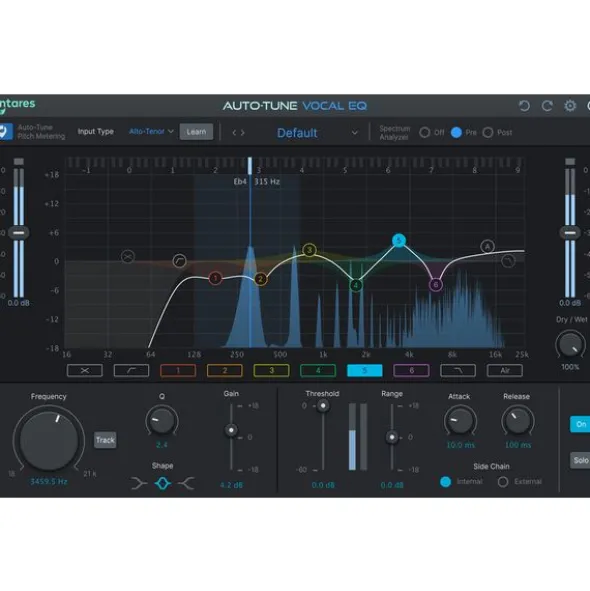Click the 100 ms release value
590x591 pixels.
[518, 445]
